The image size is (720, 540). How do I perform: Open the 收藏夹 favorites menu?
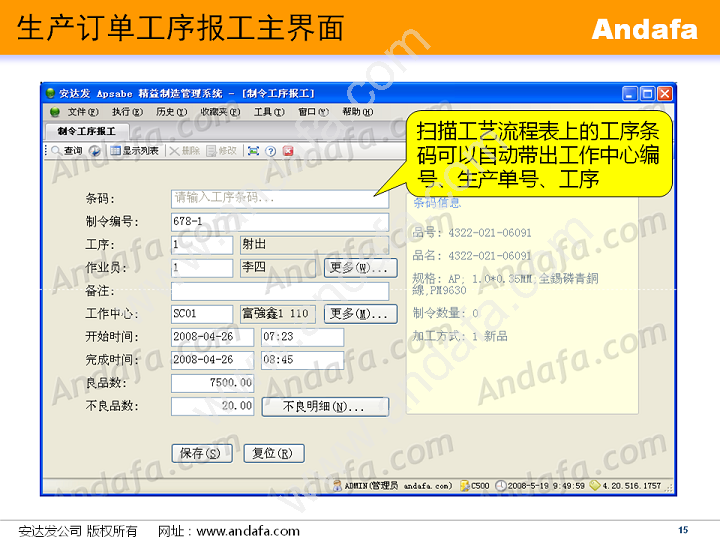coord(219,112)
